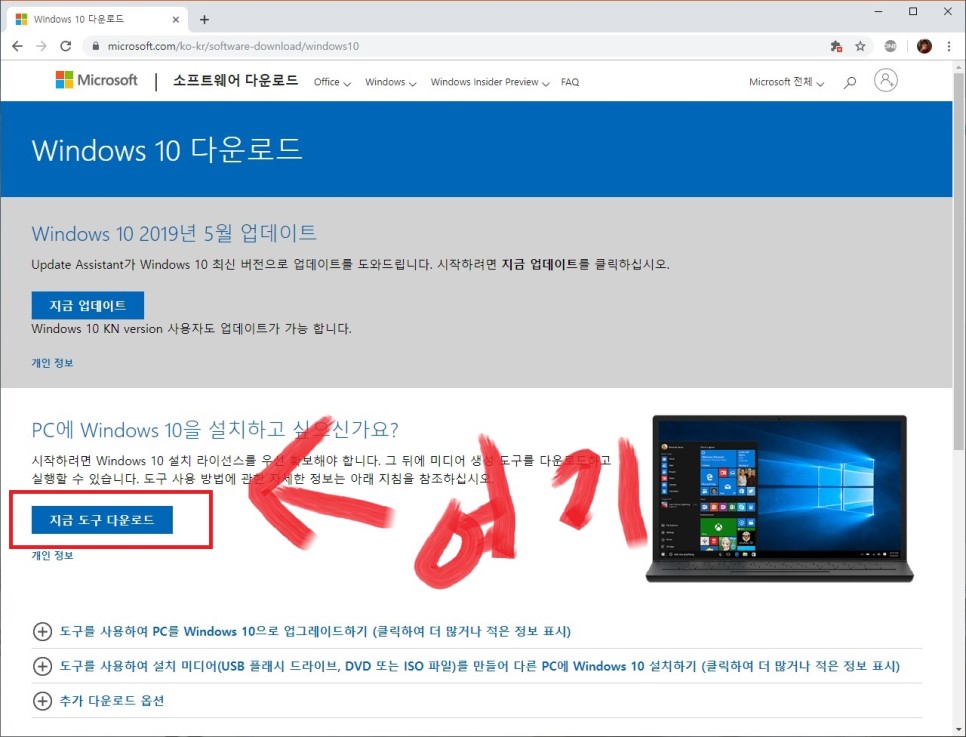Open the Chrome profile avatar

click(924, 46)
